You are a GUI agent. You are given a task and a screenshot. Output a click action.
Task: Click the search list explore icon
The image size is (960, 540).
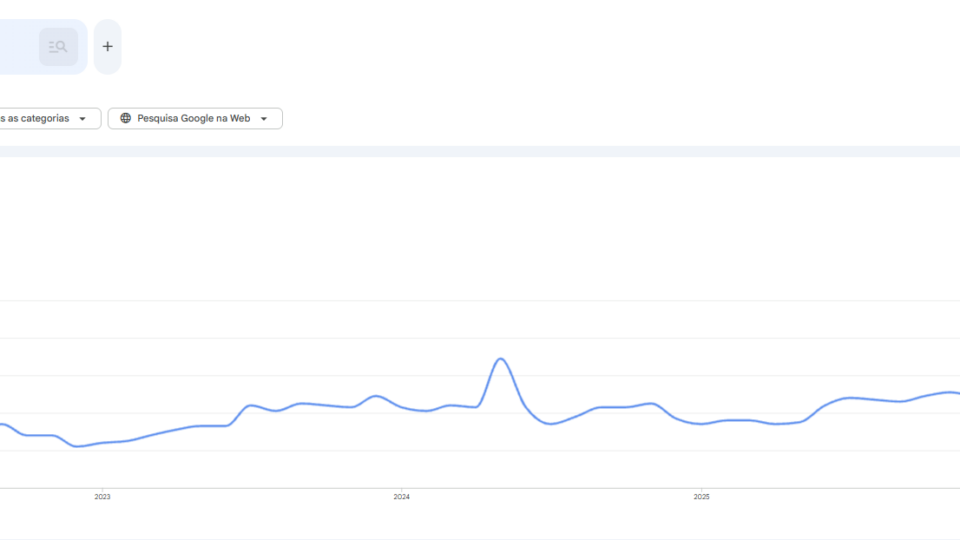(58, 47)
